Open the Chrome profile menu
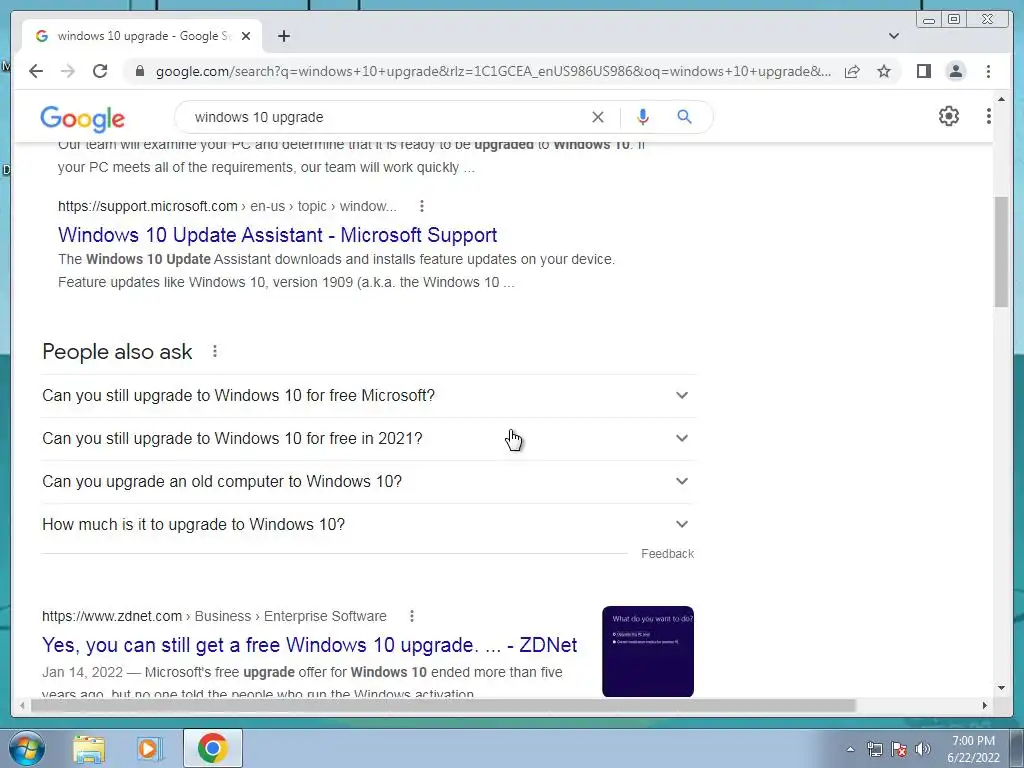 [x=956, y=71]
